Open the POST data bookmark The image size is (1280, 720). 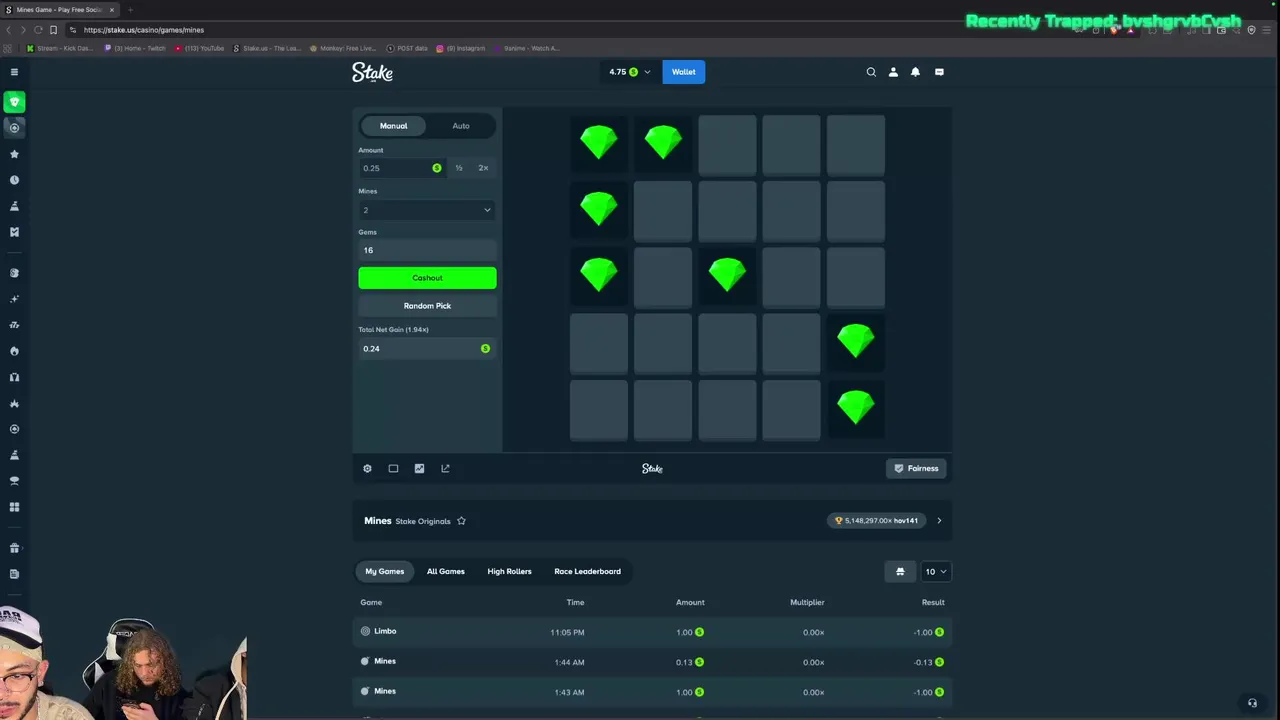coord(408,48)
